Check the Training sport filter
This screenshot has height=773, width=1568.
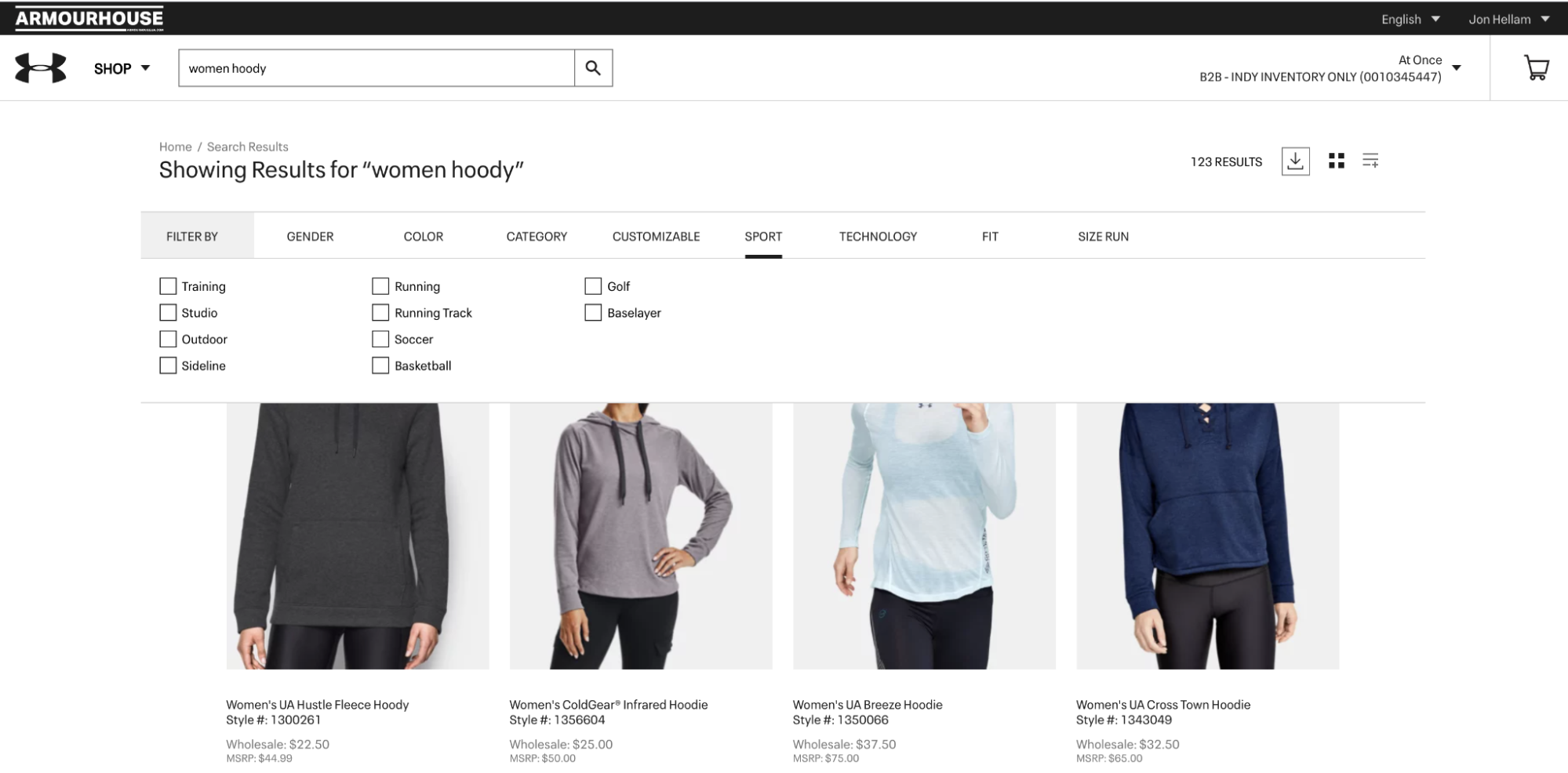click(168, 286)
